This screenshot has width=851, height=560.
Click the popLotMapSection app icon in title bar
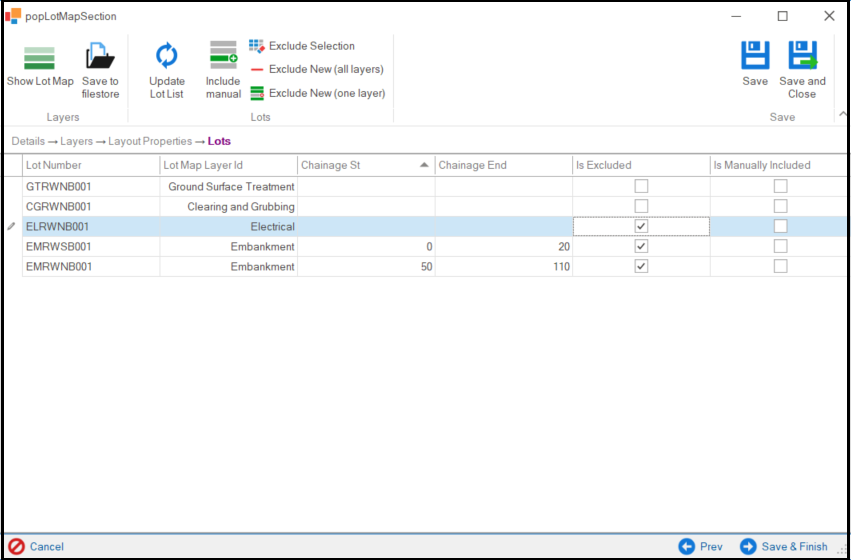[x=13, y=16]
